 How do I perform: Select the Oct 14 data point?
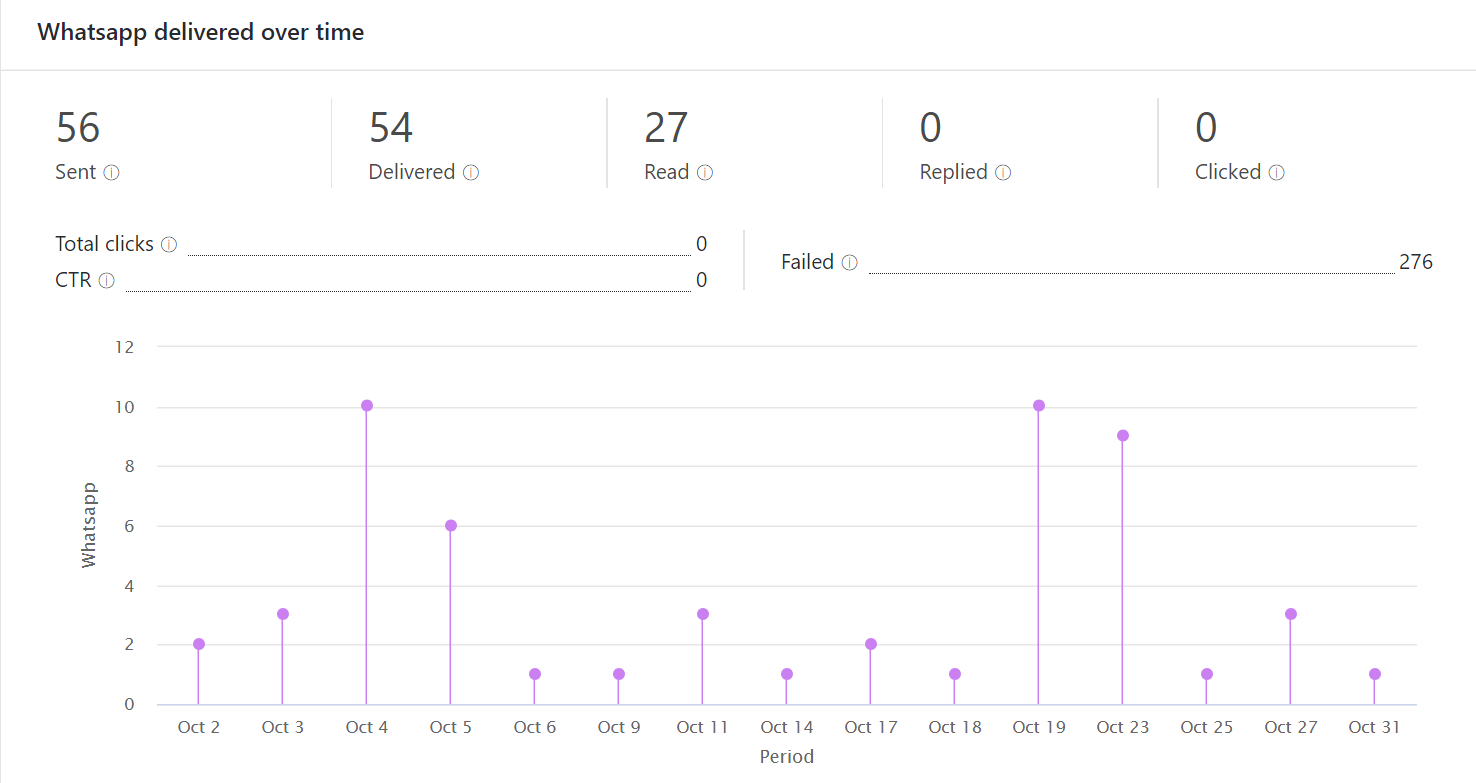(x=787, y=674)
